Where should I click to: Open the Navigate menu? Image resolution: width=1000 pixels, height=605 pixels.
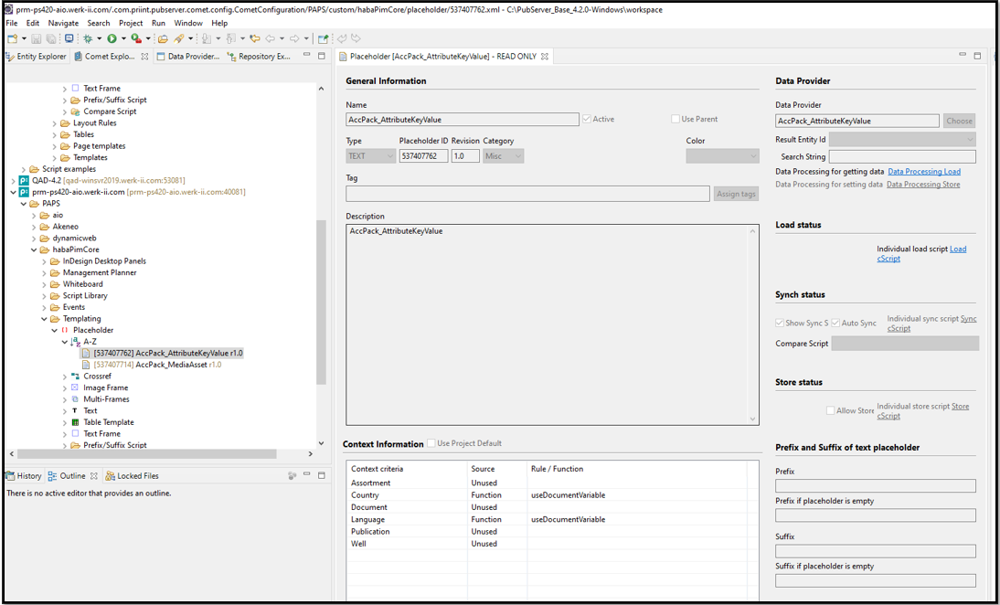pyautogui.click(x=63, y=23)
